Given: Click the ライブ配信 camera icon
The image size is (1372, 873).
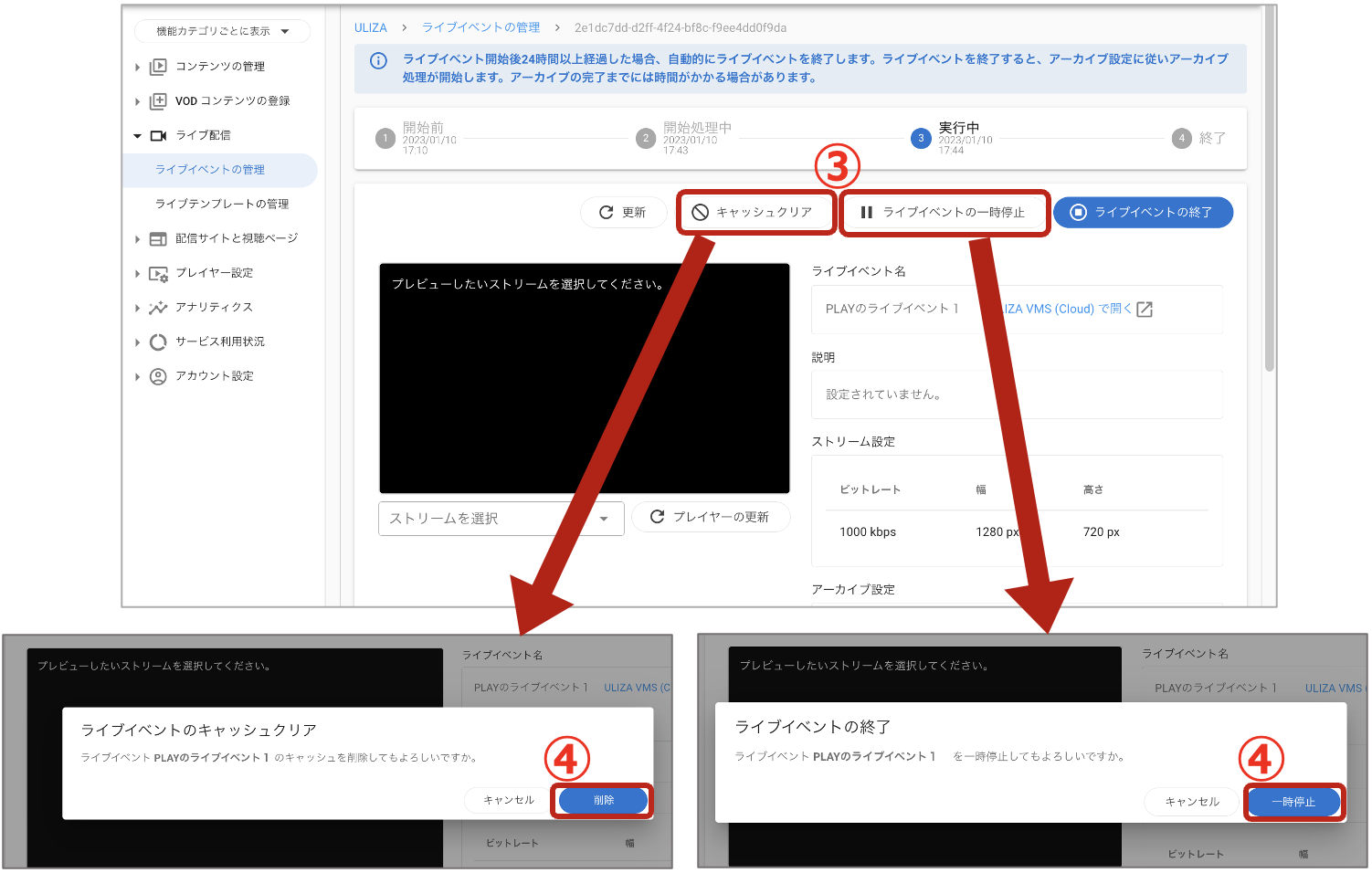Looking at the screenshot, I should (x=158, y=136).
